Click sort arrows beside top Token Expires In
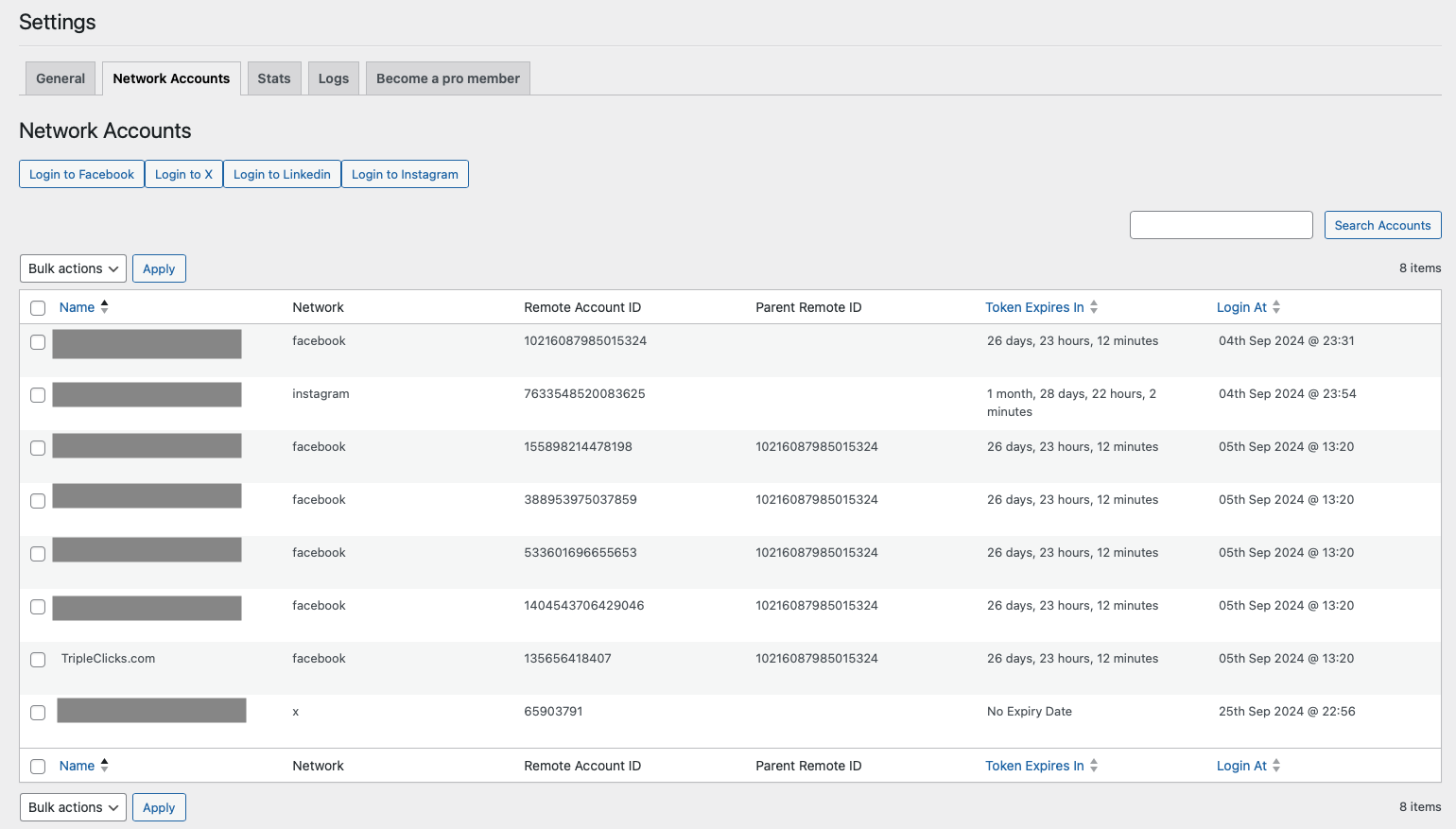The image size is (1456, 829). click(x=1094, y=307)
